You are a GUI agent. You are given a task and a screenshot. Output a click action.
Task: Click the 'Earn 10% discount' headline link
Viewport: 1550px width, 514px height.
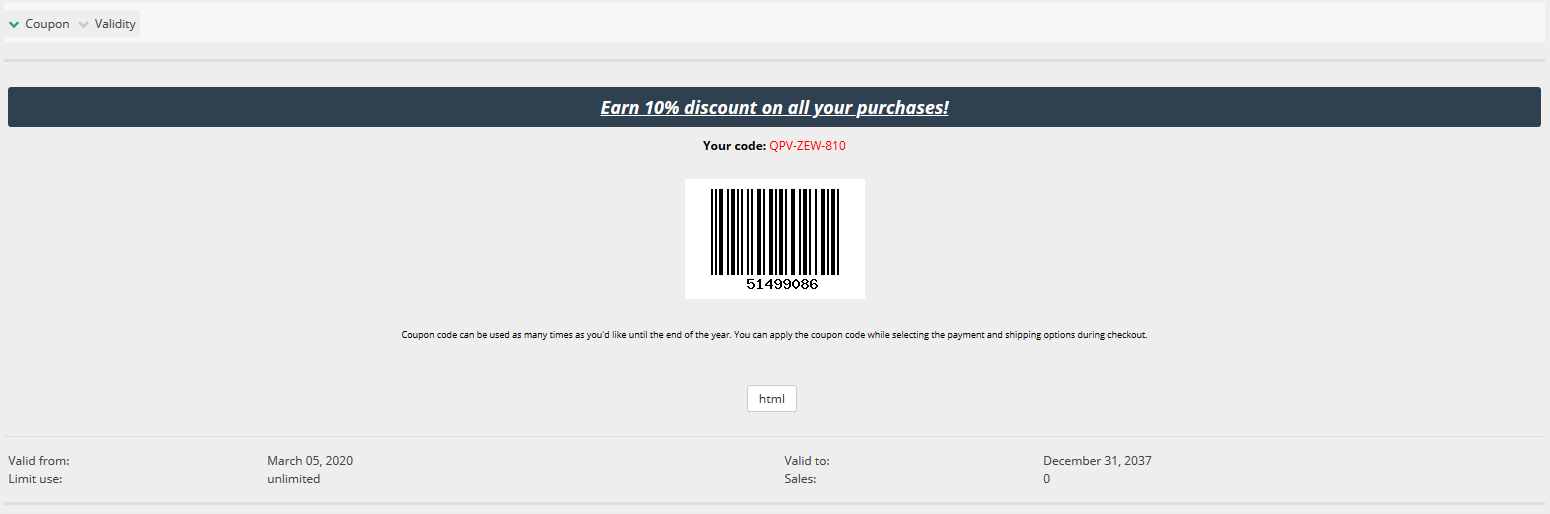pos(774,107)
